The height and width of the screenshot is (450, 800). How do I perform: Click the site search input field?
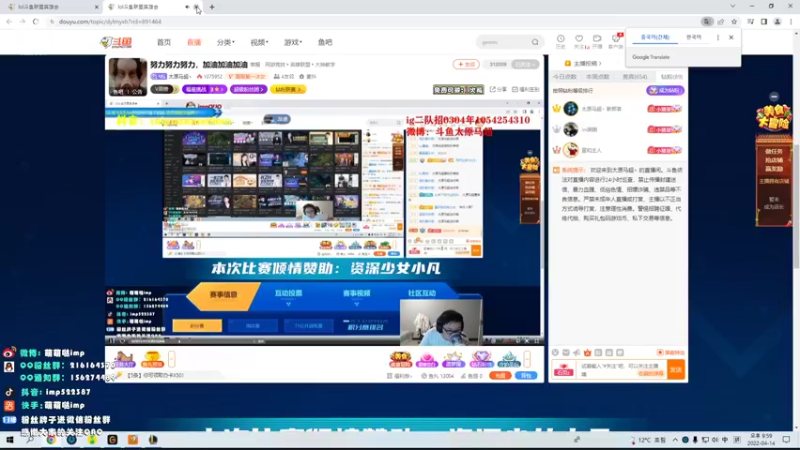click(x=504, y=42)
